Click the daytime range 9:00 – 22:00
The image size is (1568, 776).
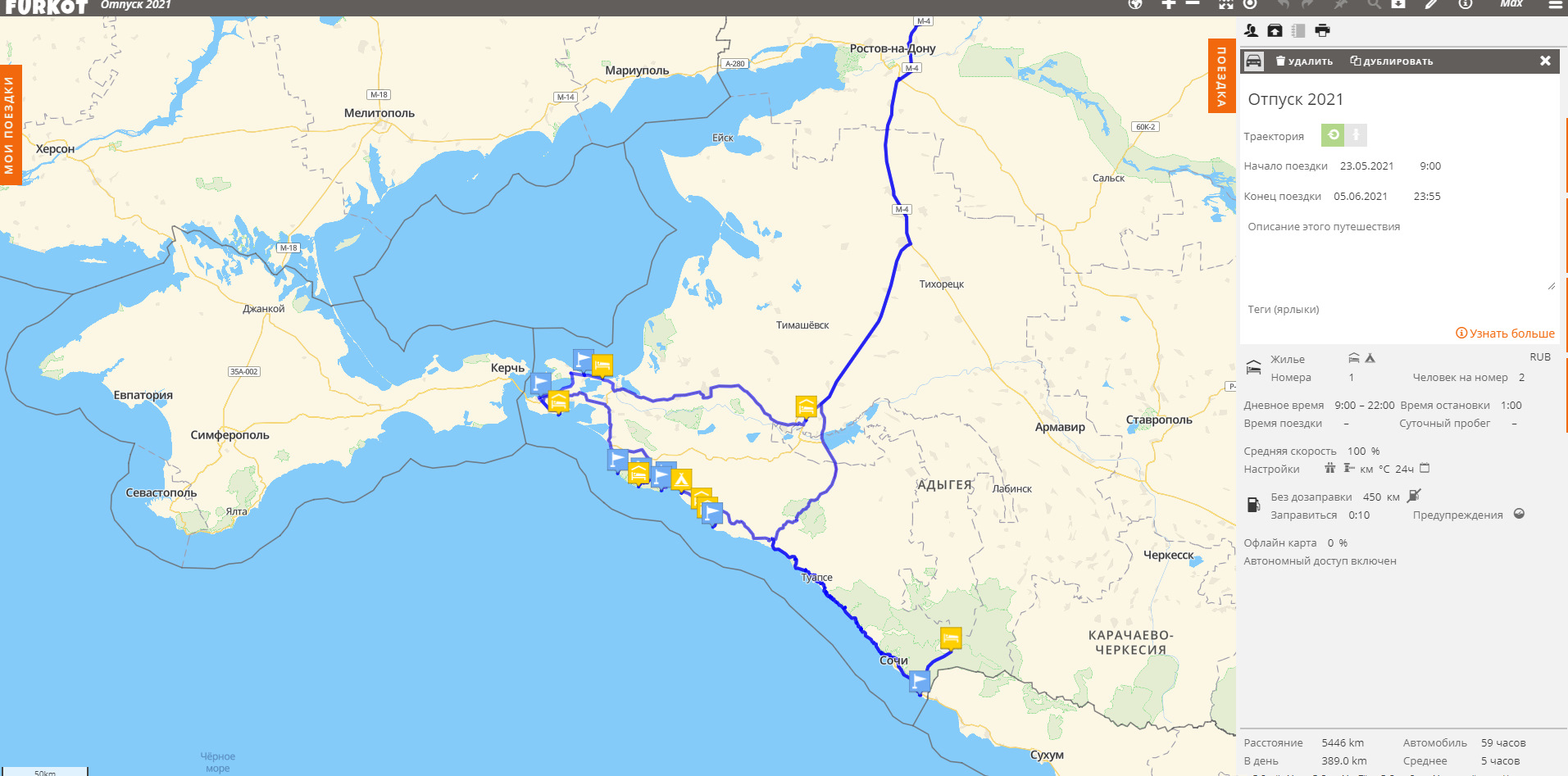[1364, 405]
